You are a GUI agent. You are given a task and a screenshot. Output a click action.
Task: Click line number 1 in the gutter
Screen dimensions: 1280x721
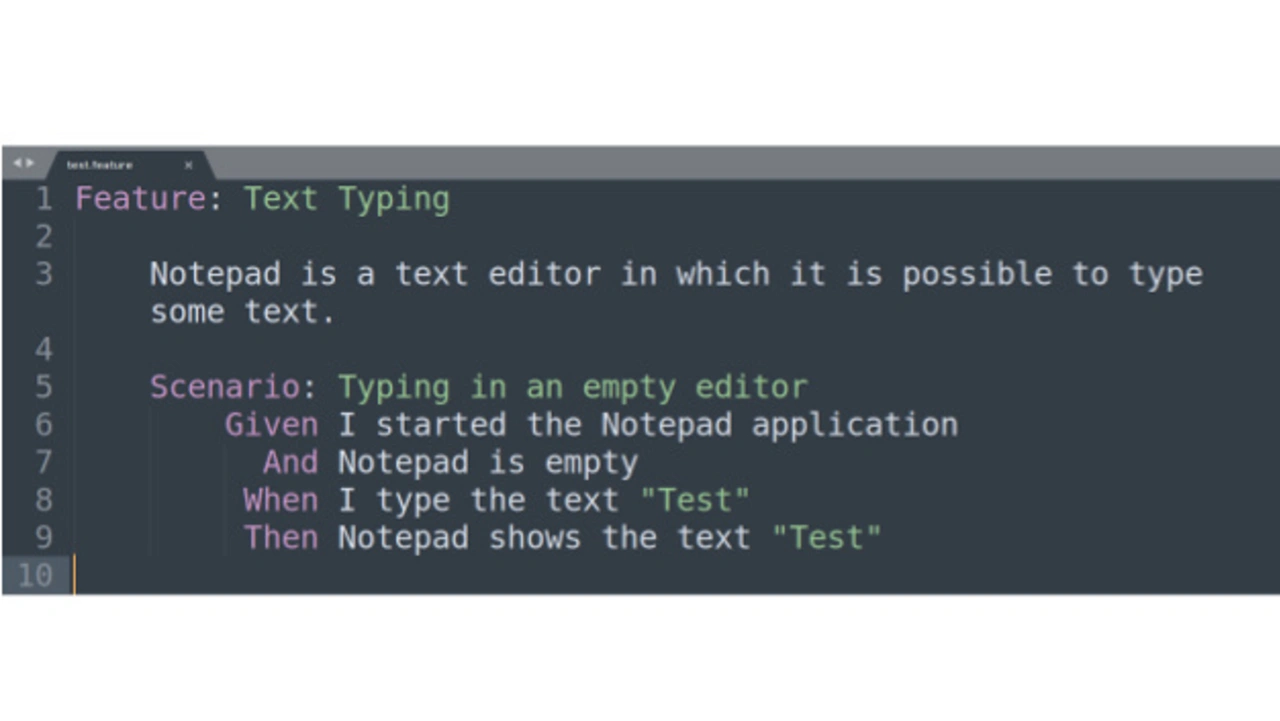pyautogui.click(x=43, y=199)
